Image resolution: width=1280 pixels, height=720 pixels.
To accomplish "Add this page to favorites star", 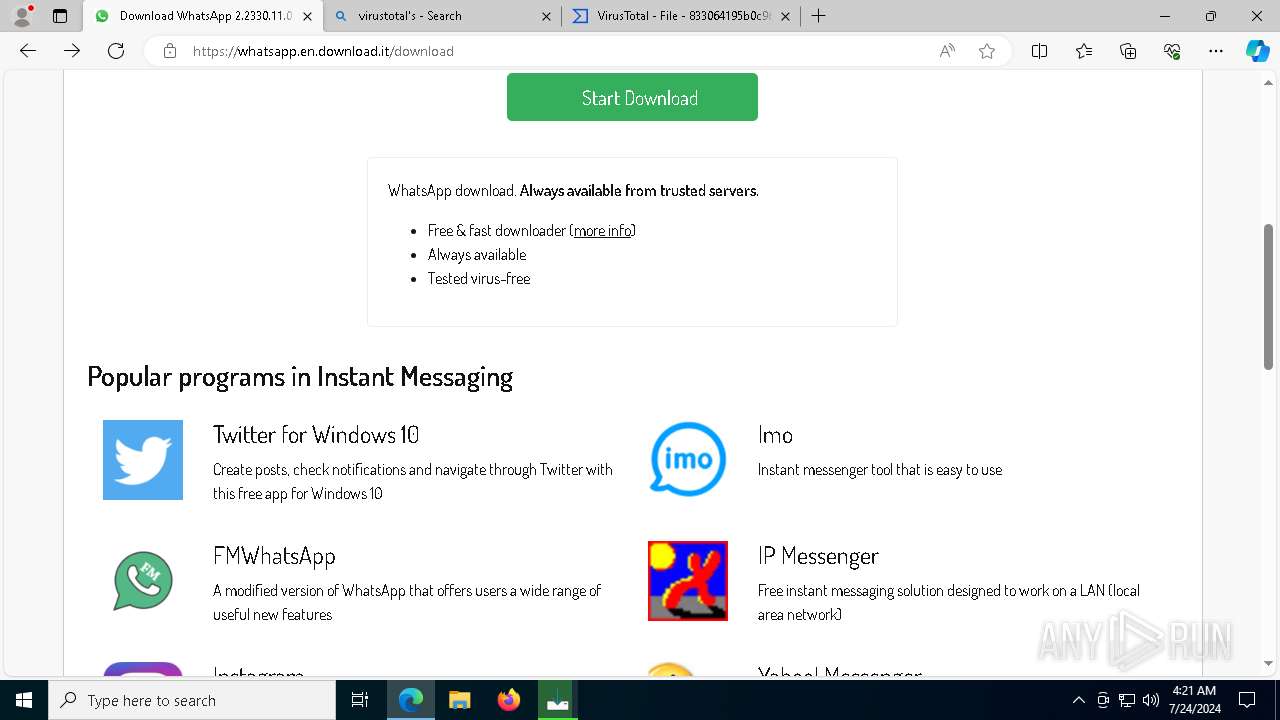I will 987,51.
